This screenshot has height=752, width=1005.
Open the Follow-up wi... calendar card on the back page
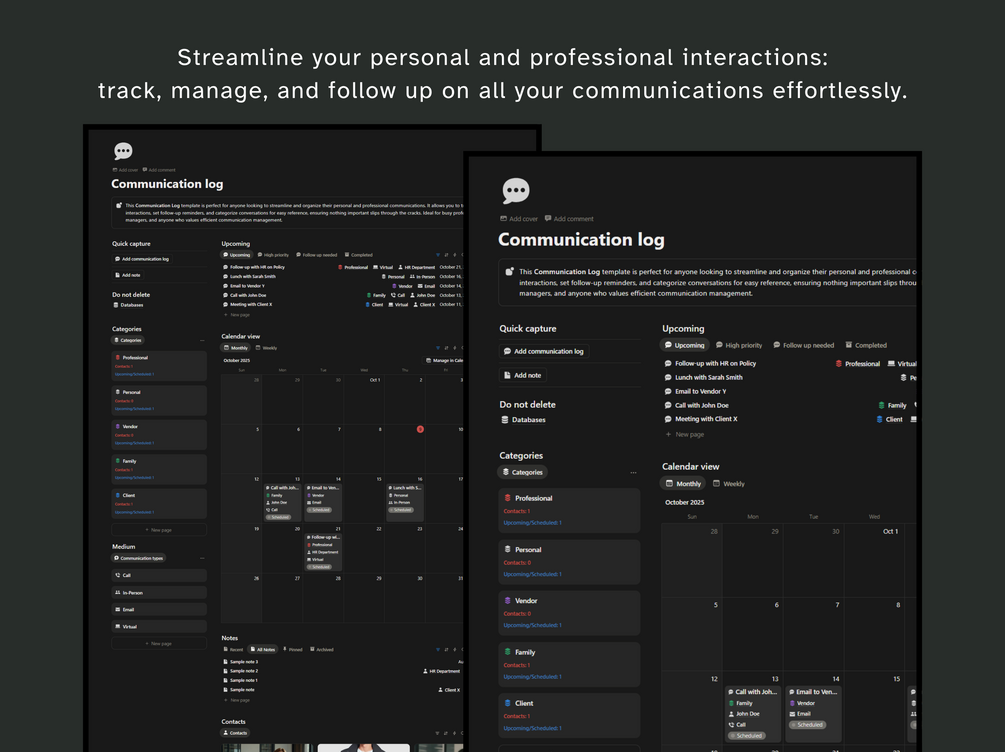[323, 552]
